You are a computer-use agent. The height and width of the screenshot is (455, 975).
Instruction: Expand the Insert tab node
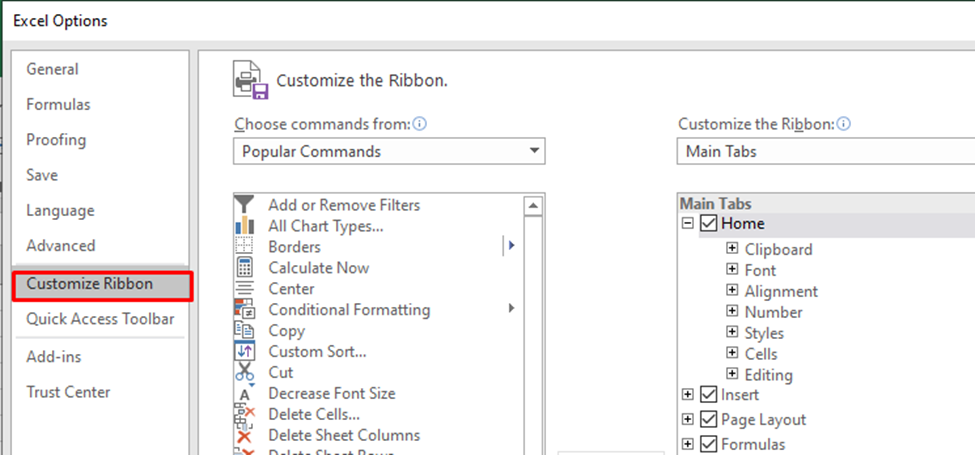point(687,394)
